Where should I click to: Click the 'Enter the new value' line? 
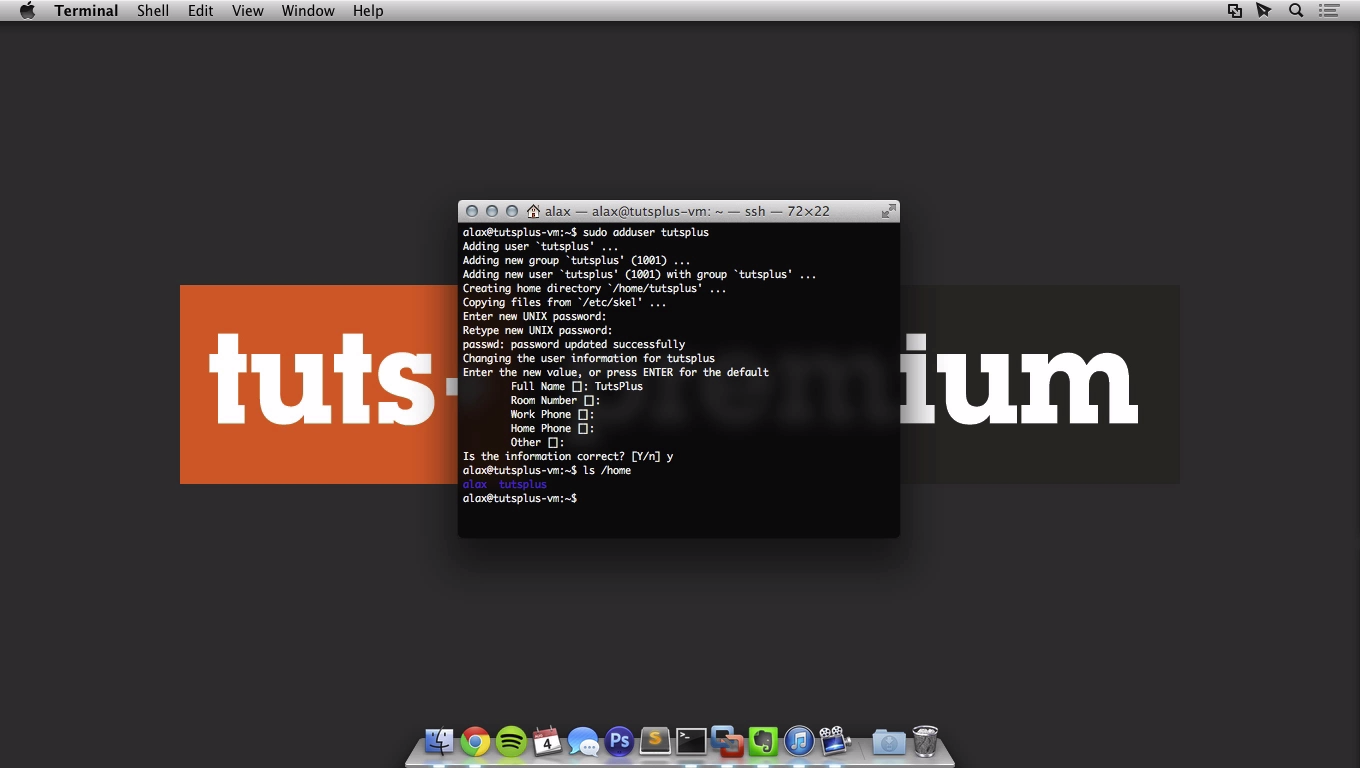[616, 372]
